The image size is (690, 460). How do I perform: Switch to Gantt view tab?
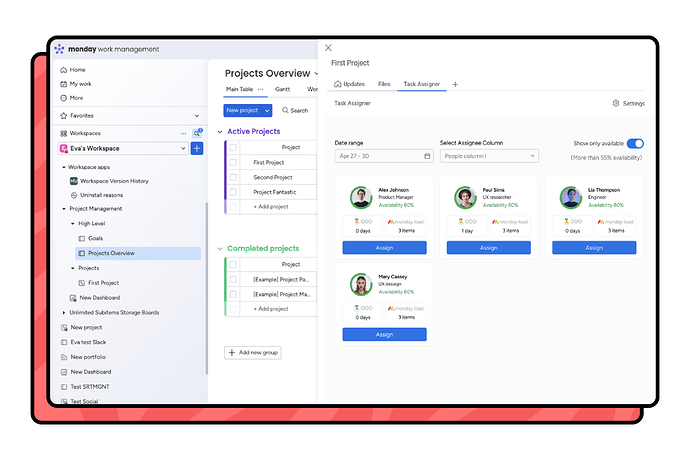point(283,89)
